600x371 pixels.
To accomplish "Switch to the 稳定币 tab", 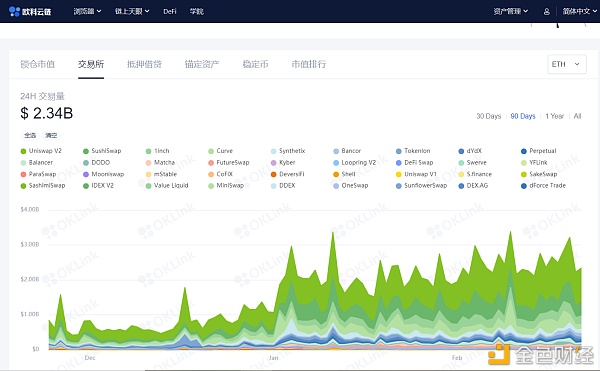I will tap(255, 64).
